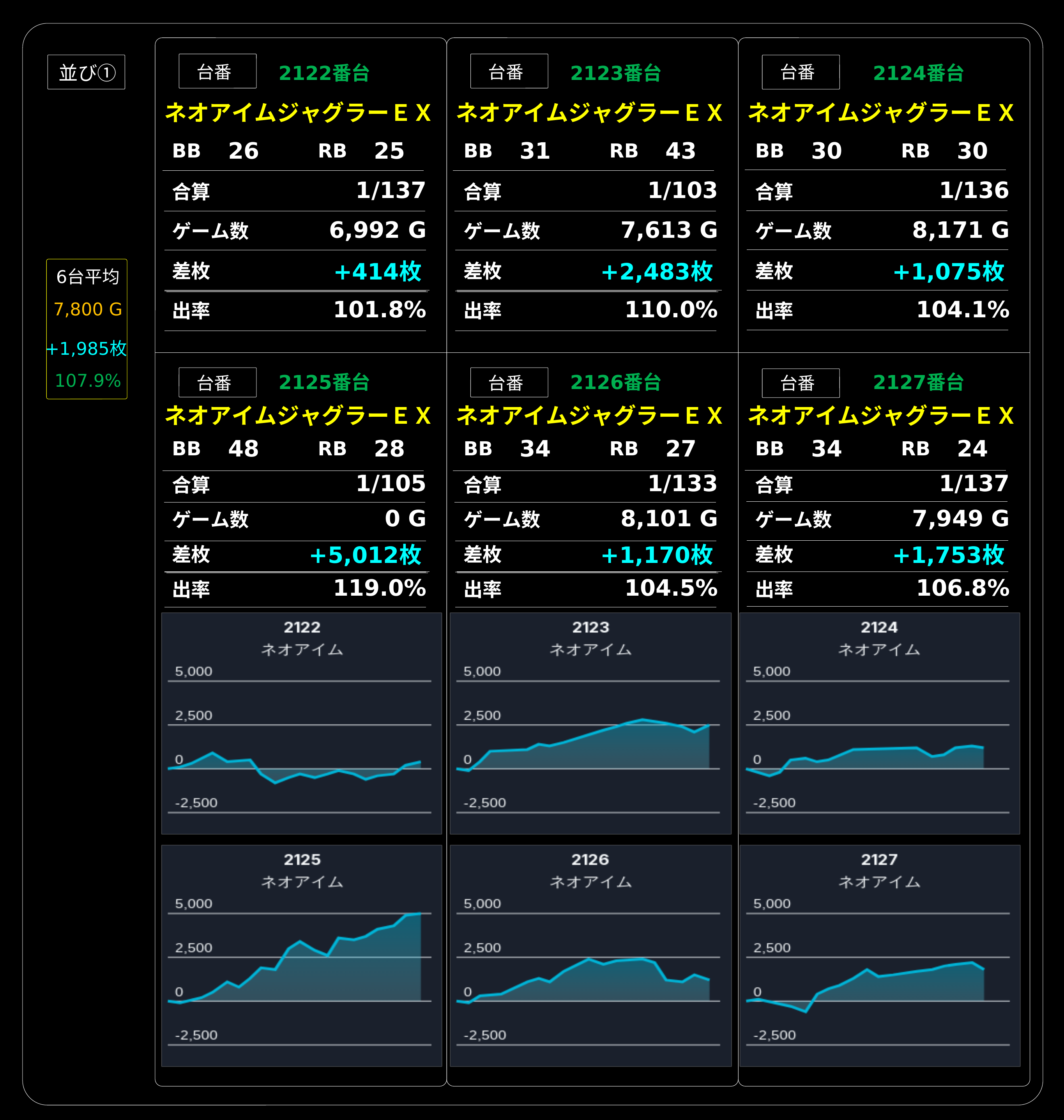The image size is (1064, 1120).
Task: Click the 台番 box beside 2123番台
Action: [x=509, y=71]
